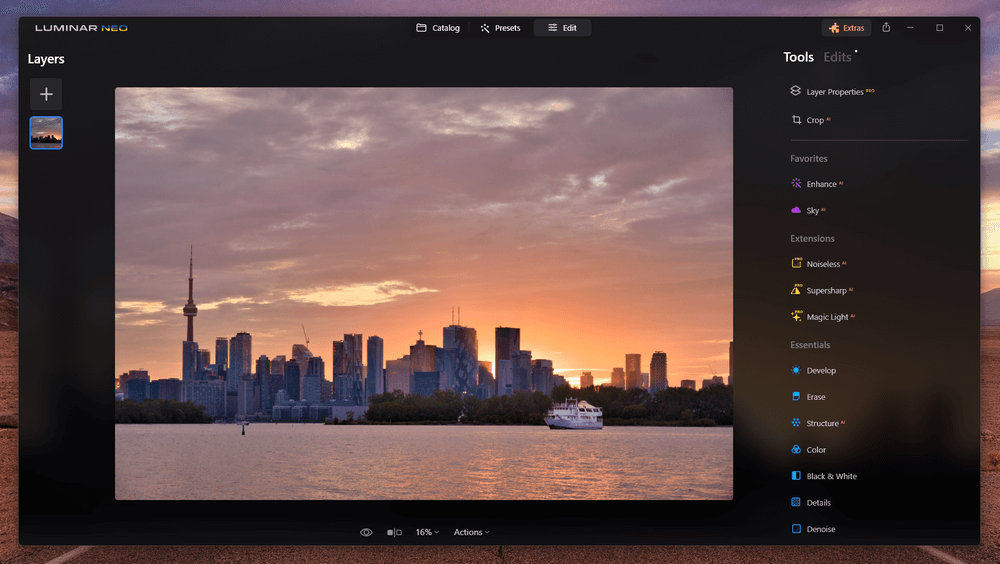
Task: Open the Black & White tool
Action: pyautogui.click(x=831, y=476)
